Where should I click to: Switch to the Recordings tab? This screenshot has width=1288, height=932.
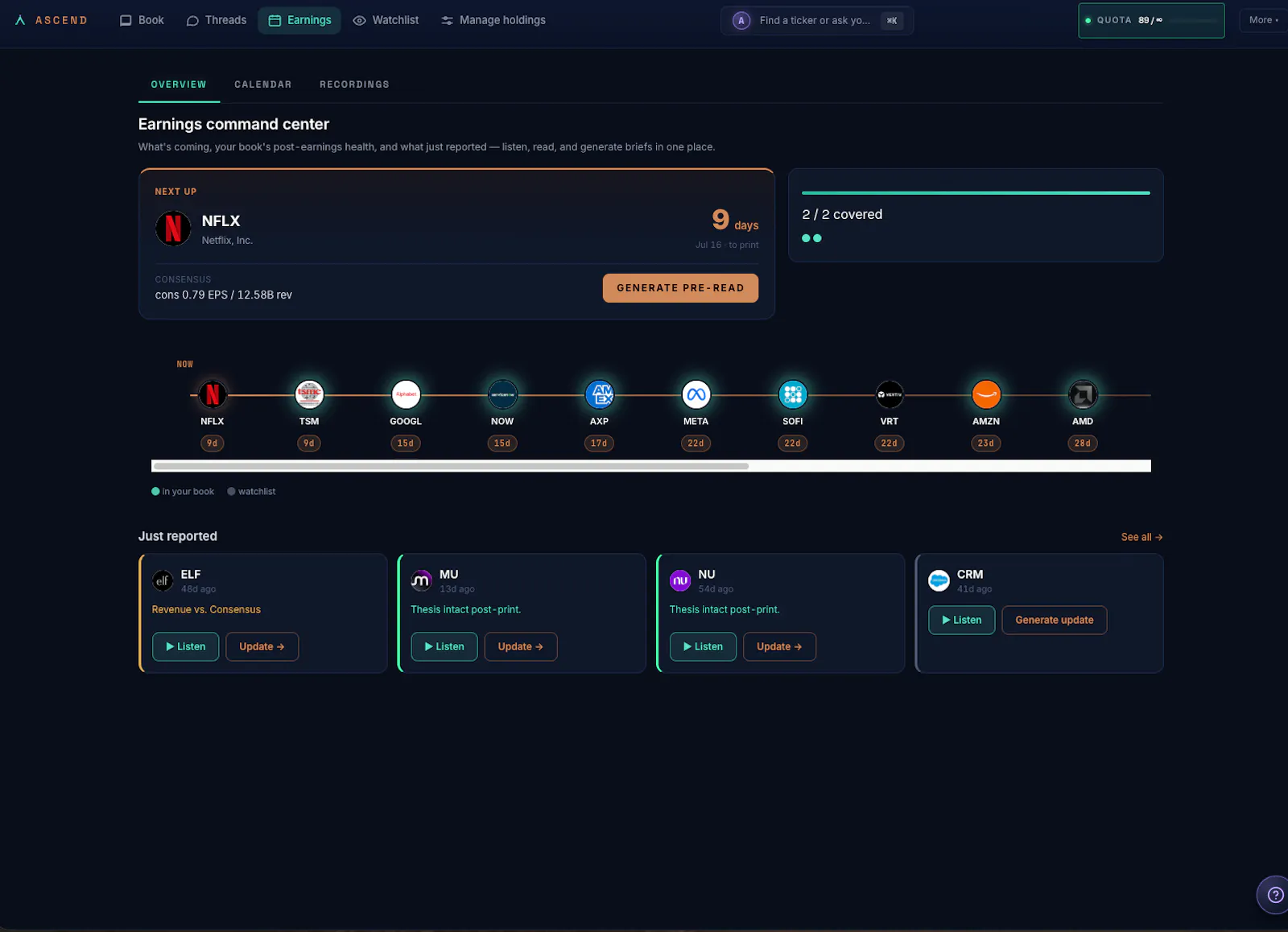(x=354, y=85)
